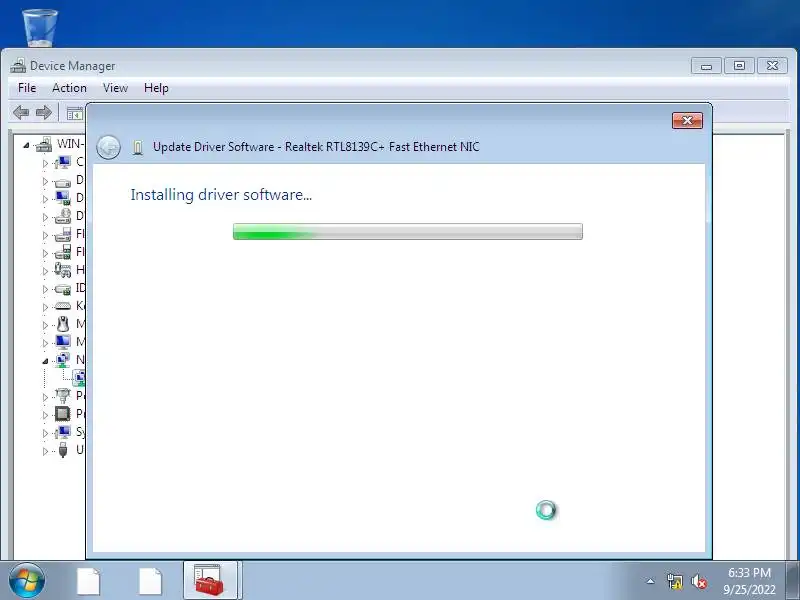This screenshot has width=800, height=600.
Task: Click the network card icon in dialog title
Action: pyautogui.click(x=137, y=147)
